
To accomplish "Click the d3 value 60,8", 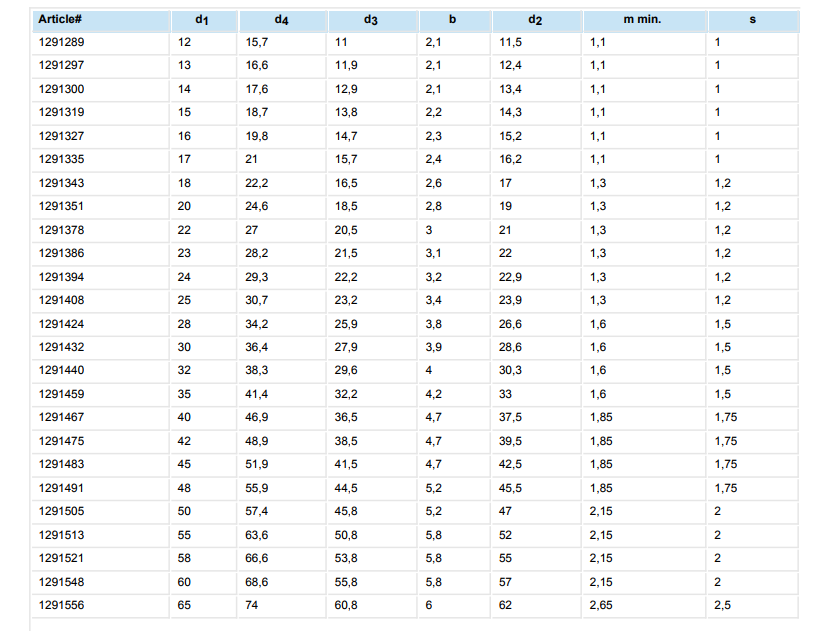I will (x=346, y=605).
